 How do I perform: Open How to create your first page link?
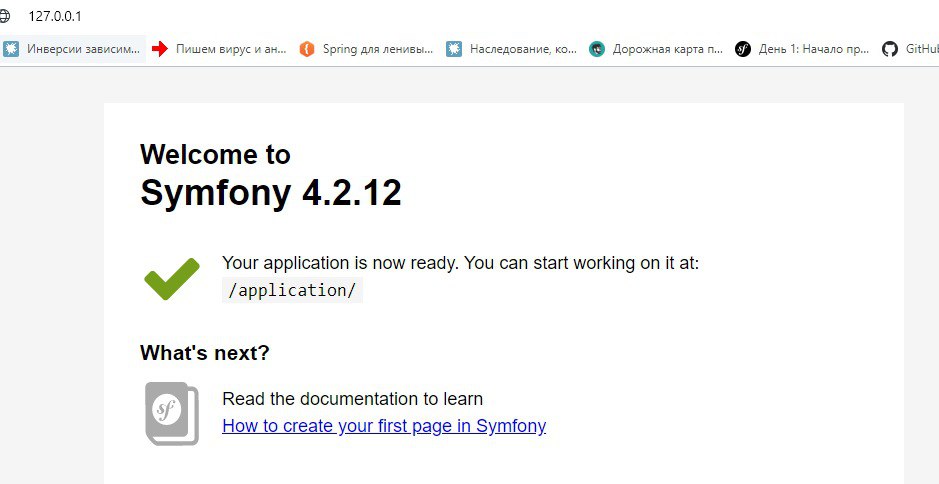click(x=384, y=426)
